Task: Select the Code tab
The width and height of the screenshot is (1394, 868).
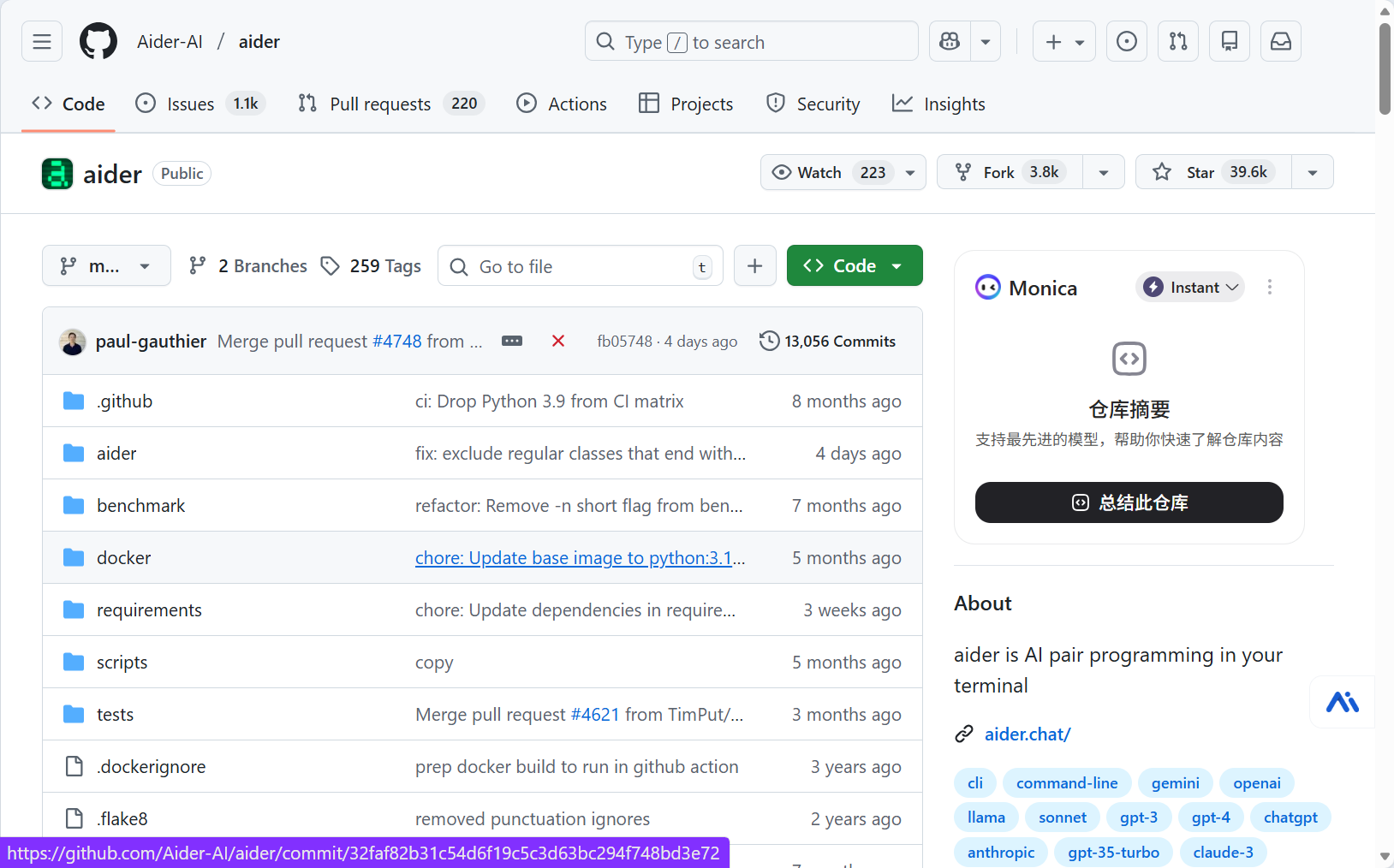Action: [69, 104]
